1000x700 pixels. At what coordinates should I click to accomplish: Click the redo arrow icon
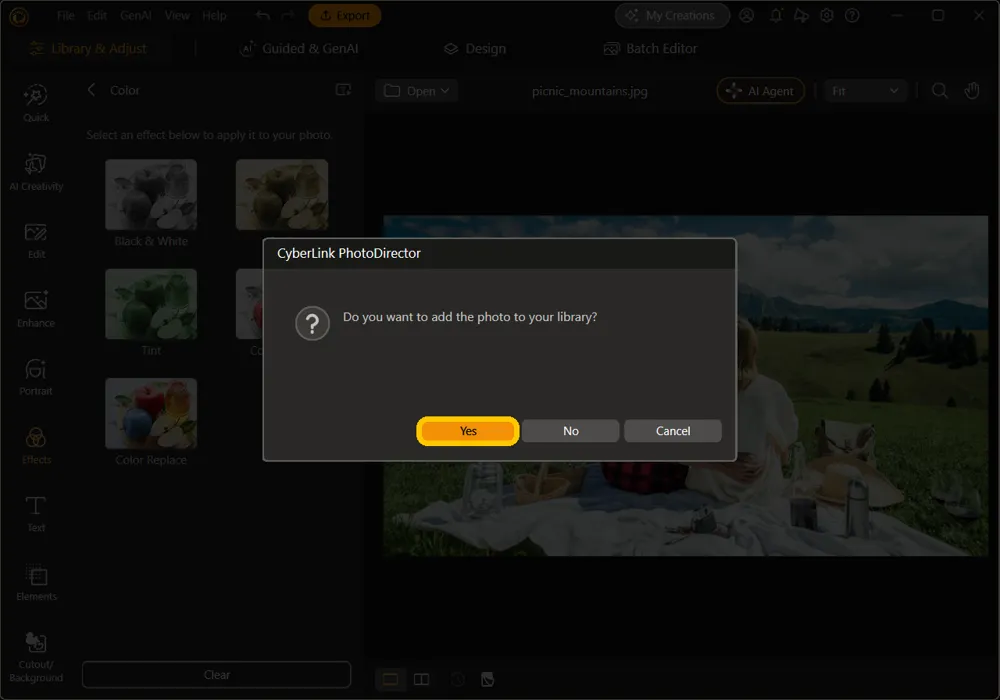[288, 15]
